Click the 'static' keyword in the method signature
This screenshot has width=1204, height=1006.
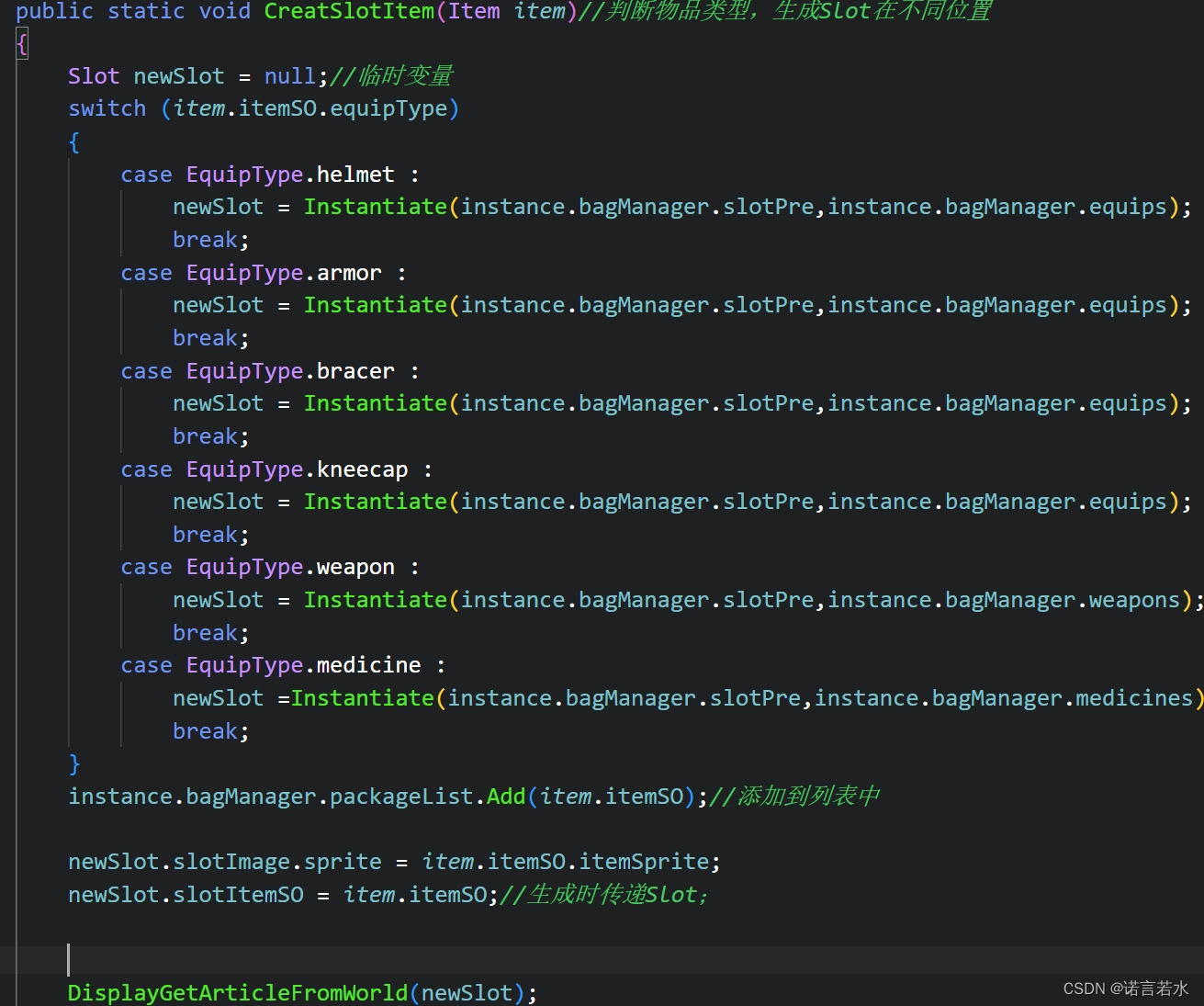click(146, 12)
